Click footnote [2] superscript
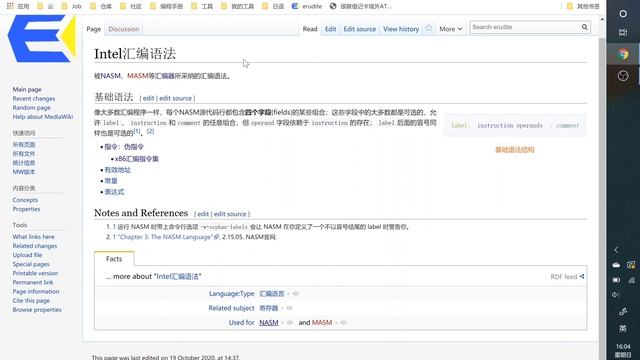The width and height of the screenshot is (640, 360). [151, 131]
